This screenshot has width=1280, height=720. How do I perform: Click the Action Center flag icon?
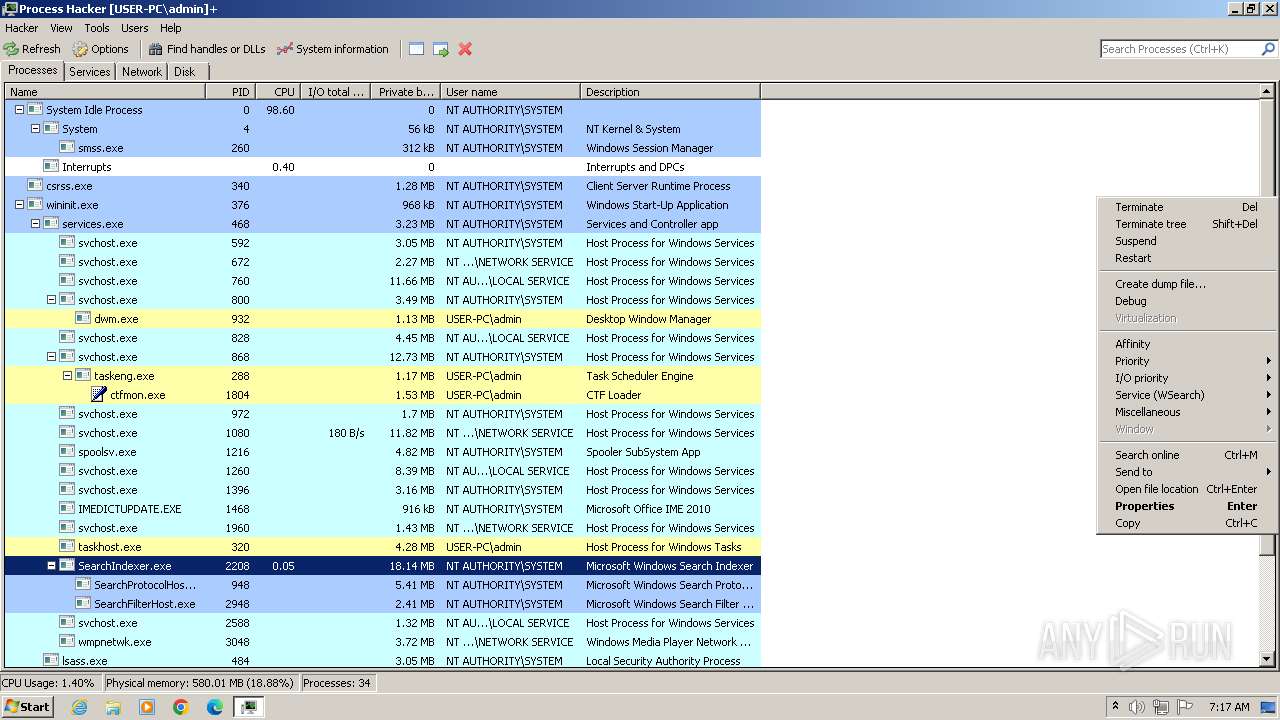tap(1185, 707)
